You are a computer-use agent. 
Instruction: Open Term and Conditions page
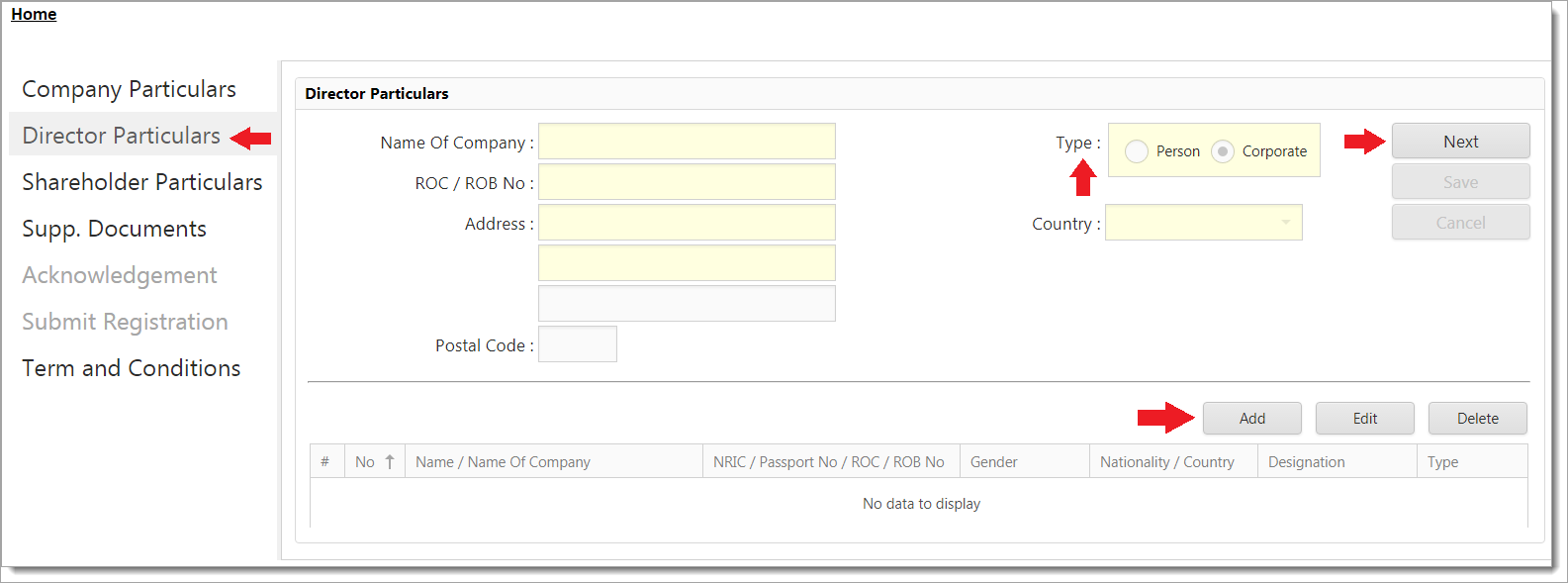(131, 368)
